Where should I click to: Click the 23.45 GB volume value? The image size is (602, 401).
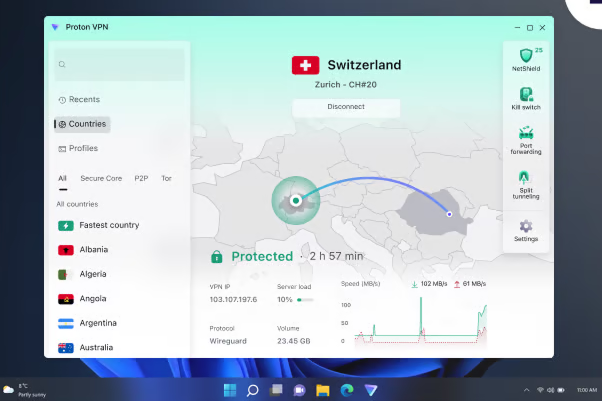[x=294, y=341]
